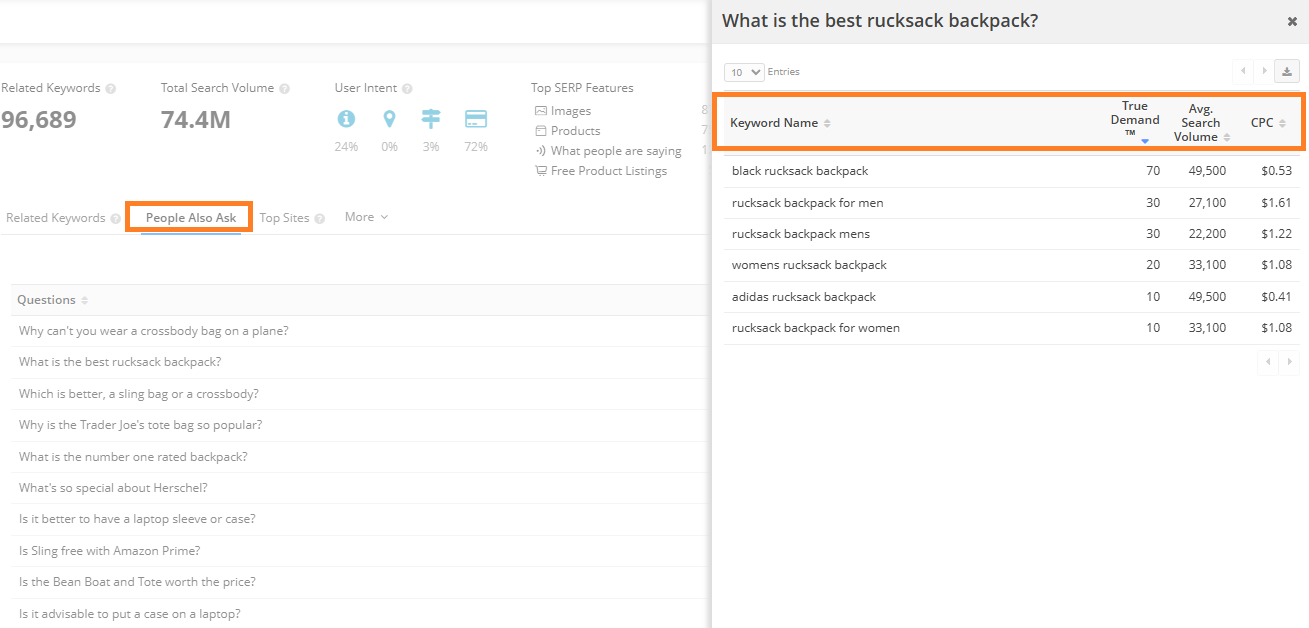Go to next page at table bottom
This screenshot has width=1309, height=628.
pos(1289,362)
